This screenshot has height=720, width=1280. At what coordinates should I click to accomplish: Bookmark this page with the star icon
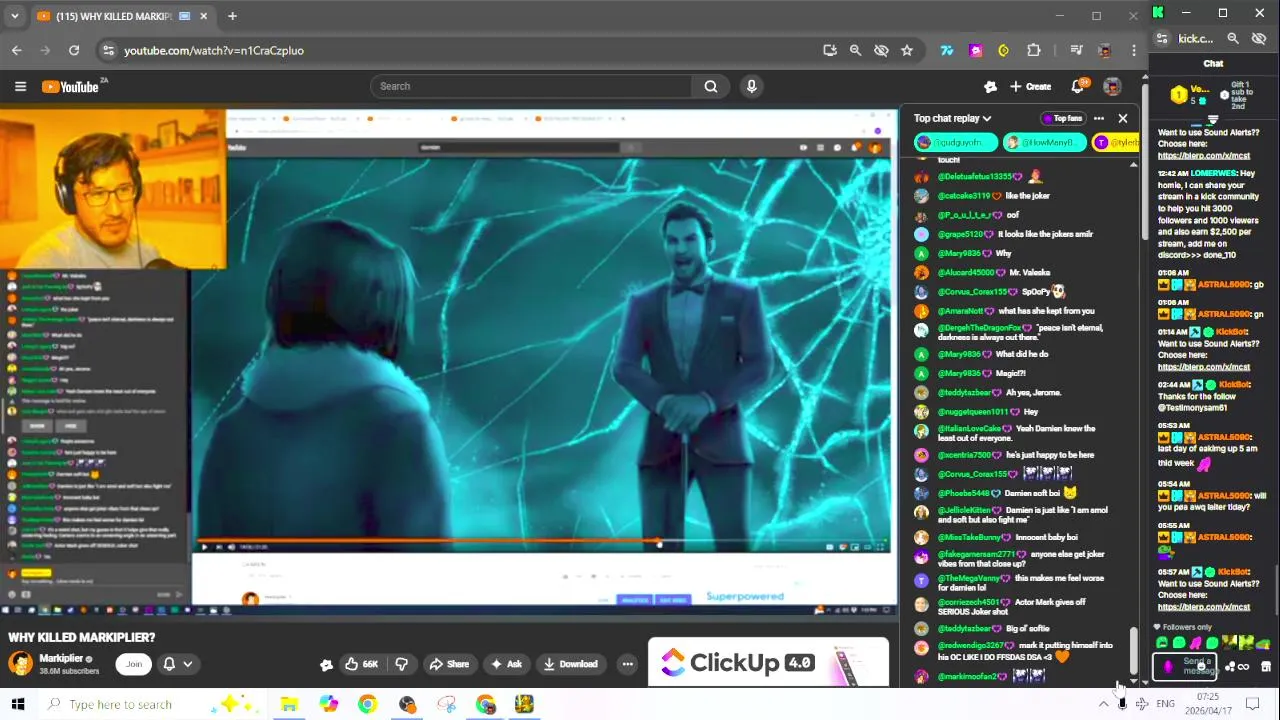click(x=906, y=50)
